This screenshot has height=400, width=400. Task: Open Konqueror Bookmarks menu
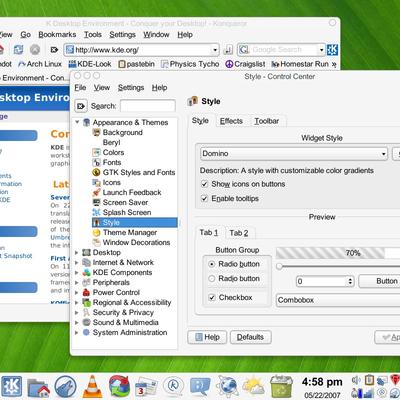pos(57,35)
